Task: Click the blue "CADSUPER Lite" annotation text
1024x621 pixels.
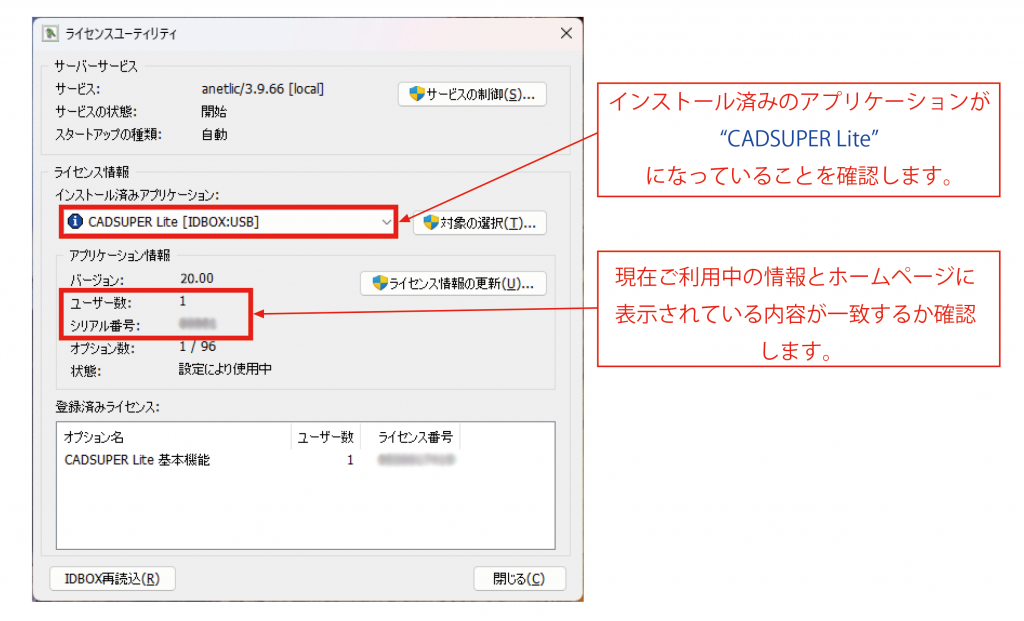Action: (x=797, y=138)
